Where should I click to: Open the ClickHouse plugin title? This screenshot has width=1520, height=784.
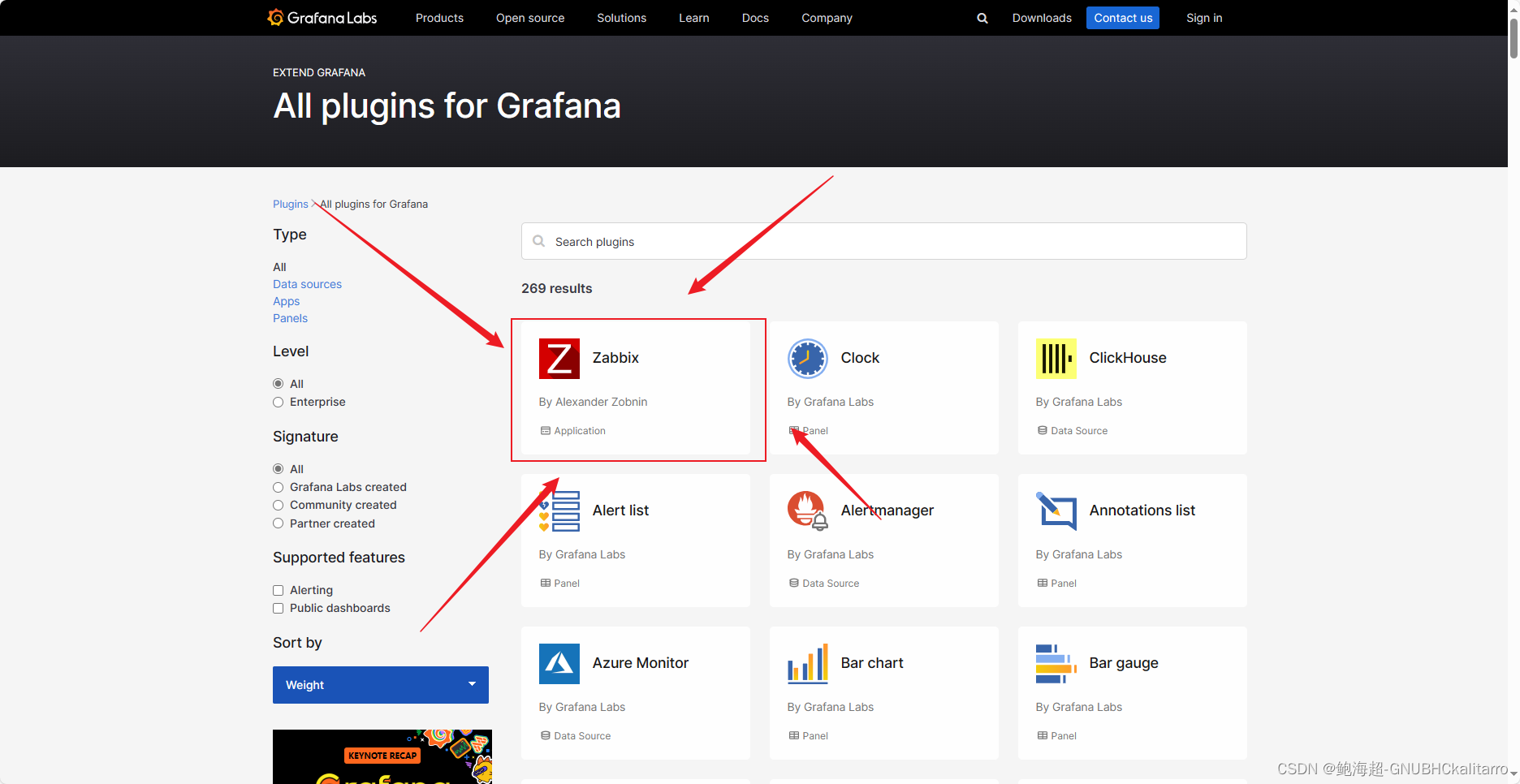[1128, 358]
